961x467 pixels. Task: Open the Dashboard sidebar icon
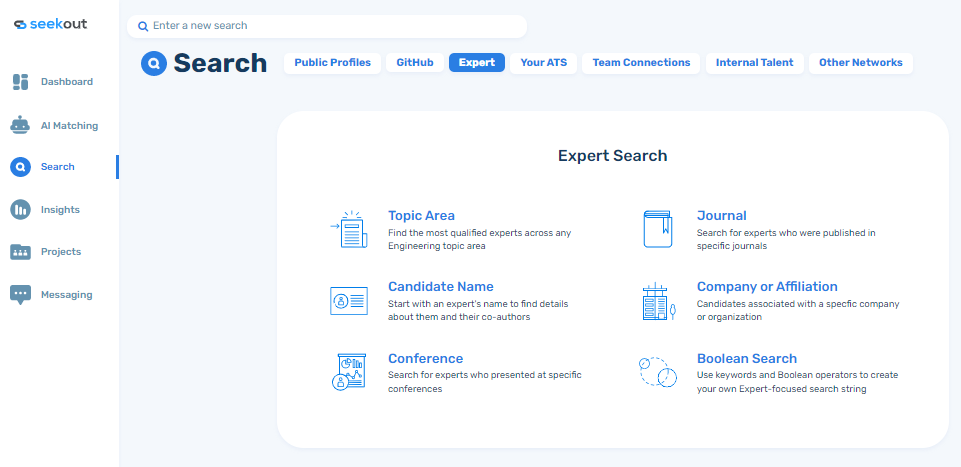(20, 82)
